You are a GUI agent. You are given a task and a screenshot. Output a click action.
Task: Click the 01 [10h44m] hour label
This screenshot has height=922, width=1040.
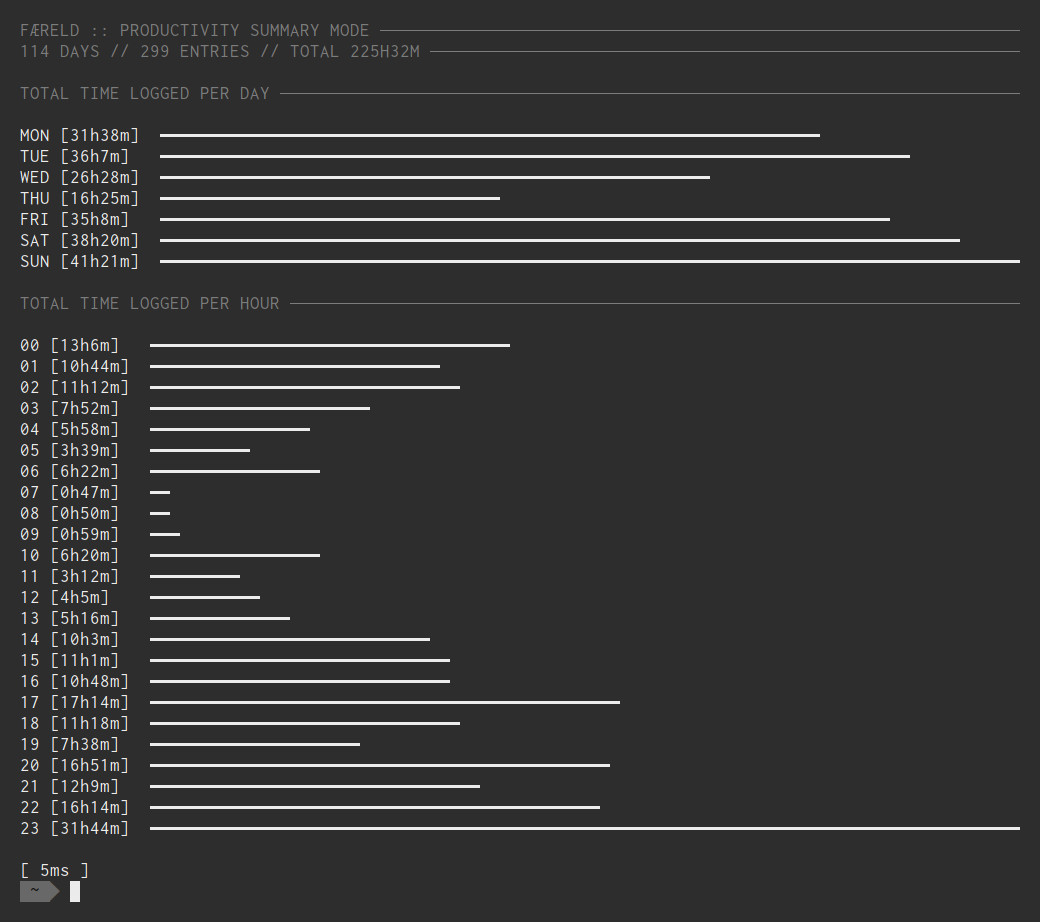(74, 367)
